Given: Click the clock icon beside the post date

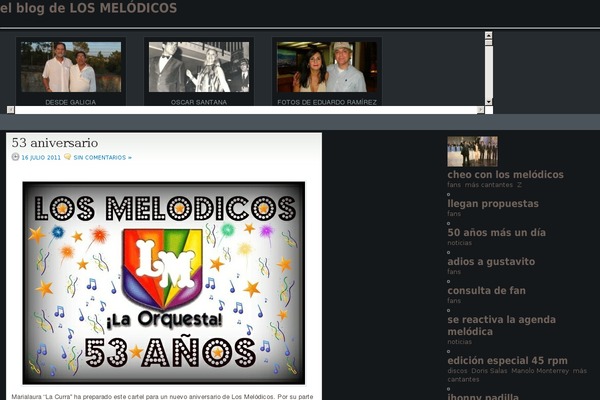Looking at the screenshot, I should click(15, 157).
